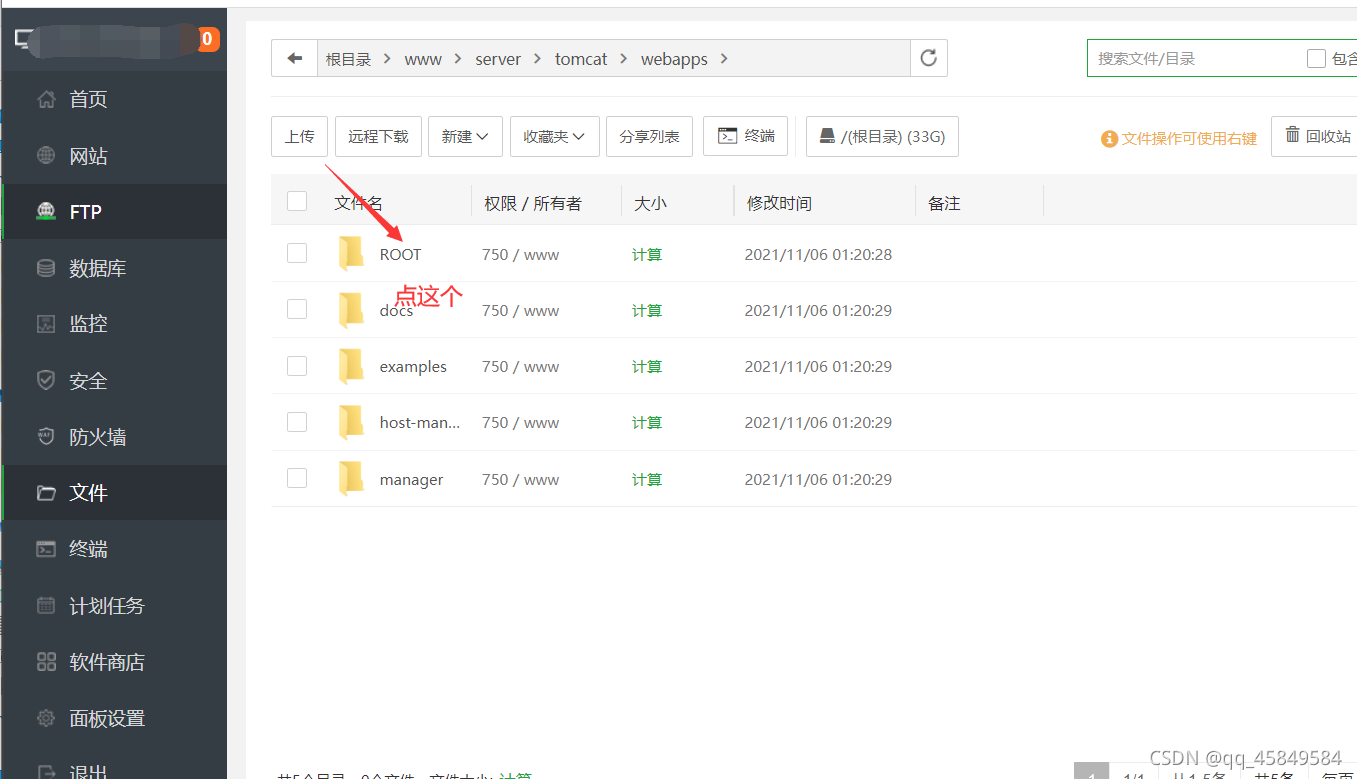1357x779 pixels.
Task: Click the examples folder icon
Action: click(351, 366)
